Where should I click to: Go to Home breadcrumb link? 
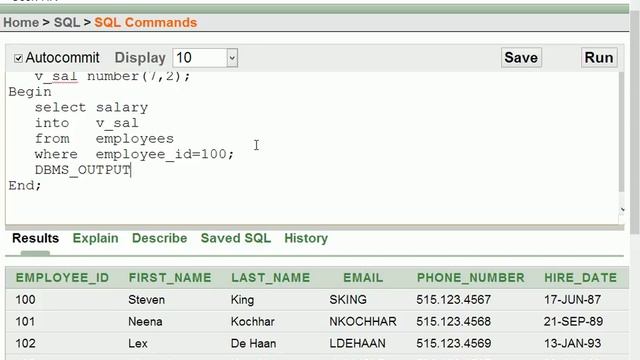click(x=21, y=22)
